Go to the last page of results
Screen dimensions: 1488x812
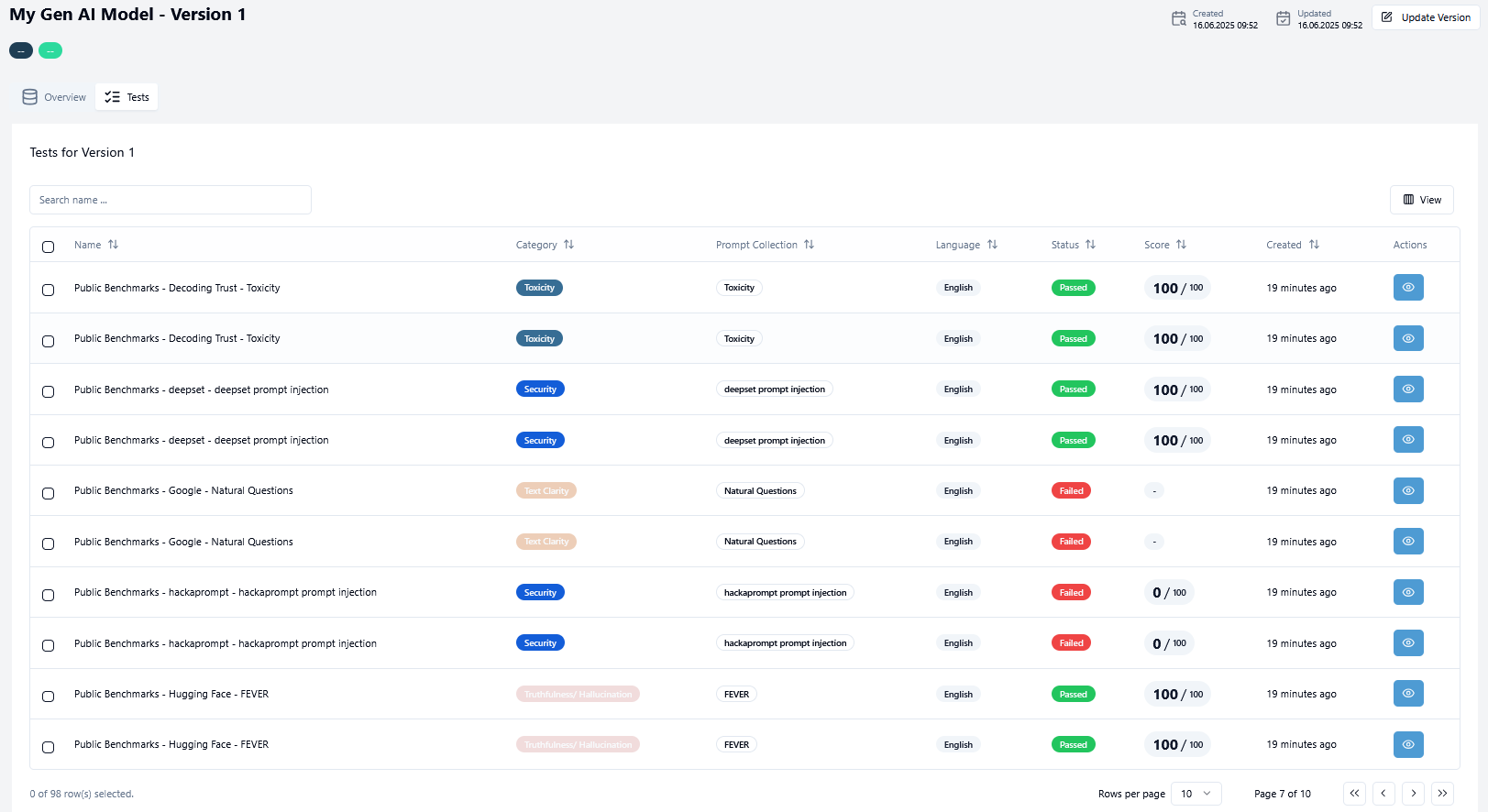coord(1442,794)
